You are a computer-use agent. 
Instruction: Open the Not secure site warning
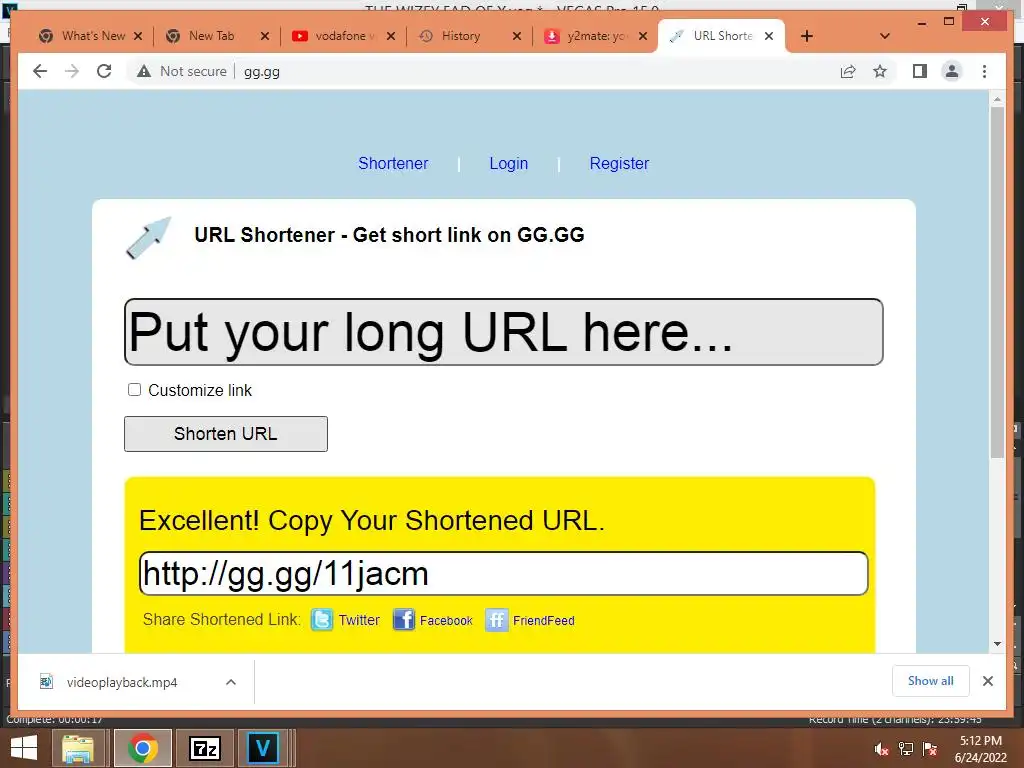(182, 71)
